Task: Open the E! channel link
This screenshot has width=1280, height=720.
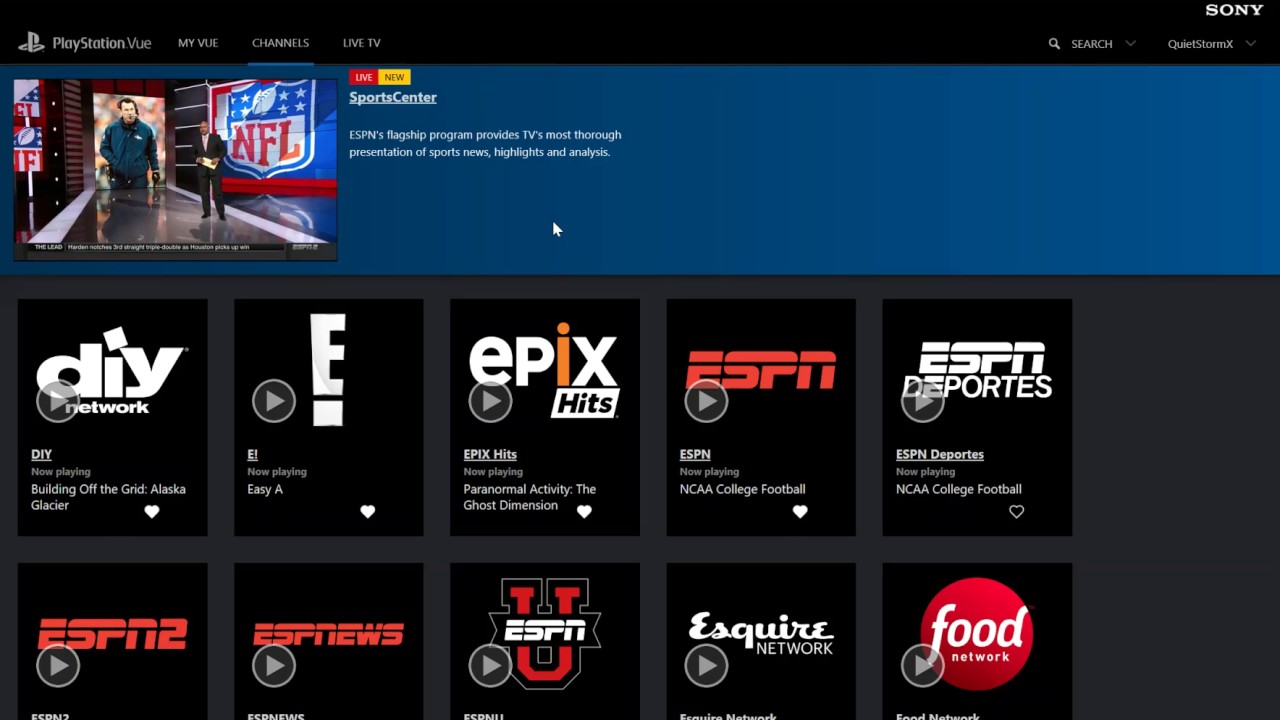Action: point(252,454)
